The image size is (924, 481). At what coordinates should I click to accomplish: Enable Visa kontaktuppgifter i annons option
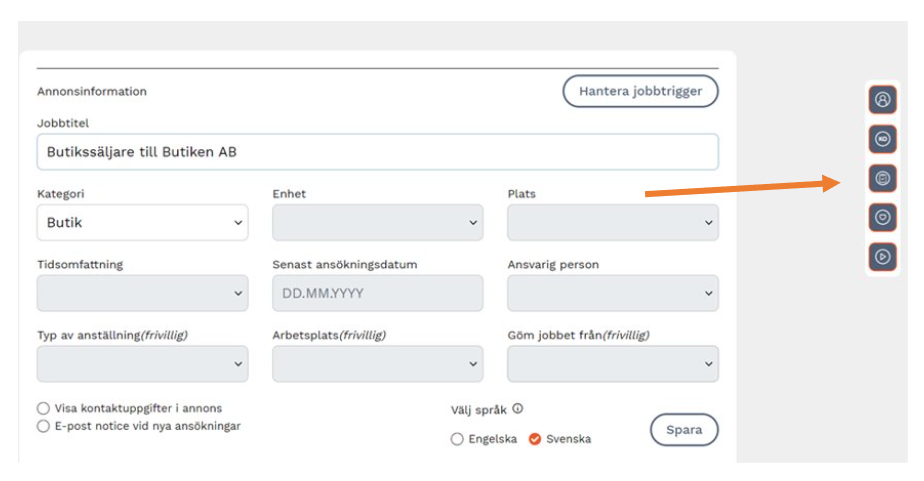click(43, 408)
